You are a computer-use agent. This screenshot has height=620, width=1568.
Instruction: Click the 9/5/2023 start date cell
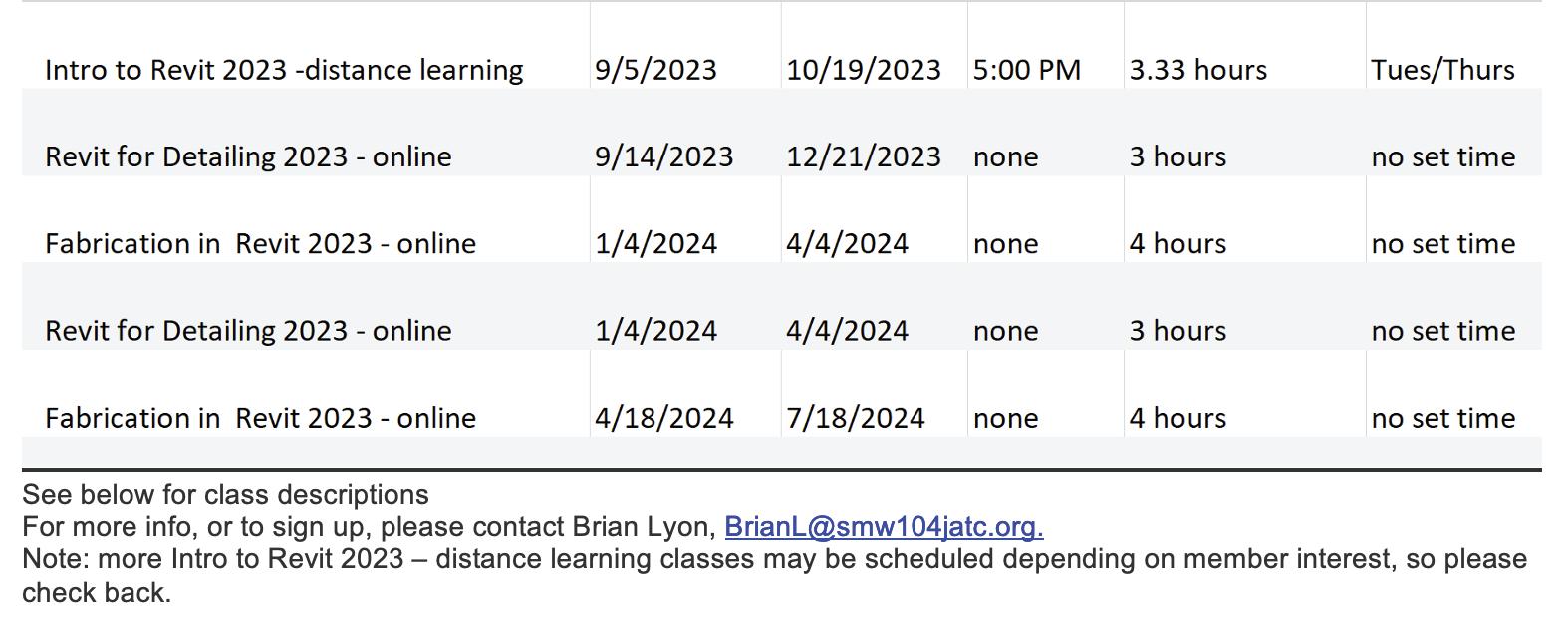point(655,70)
